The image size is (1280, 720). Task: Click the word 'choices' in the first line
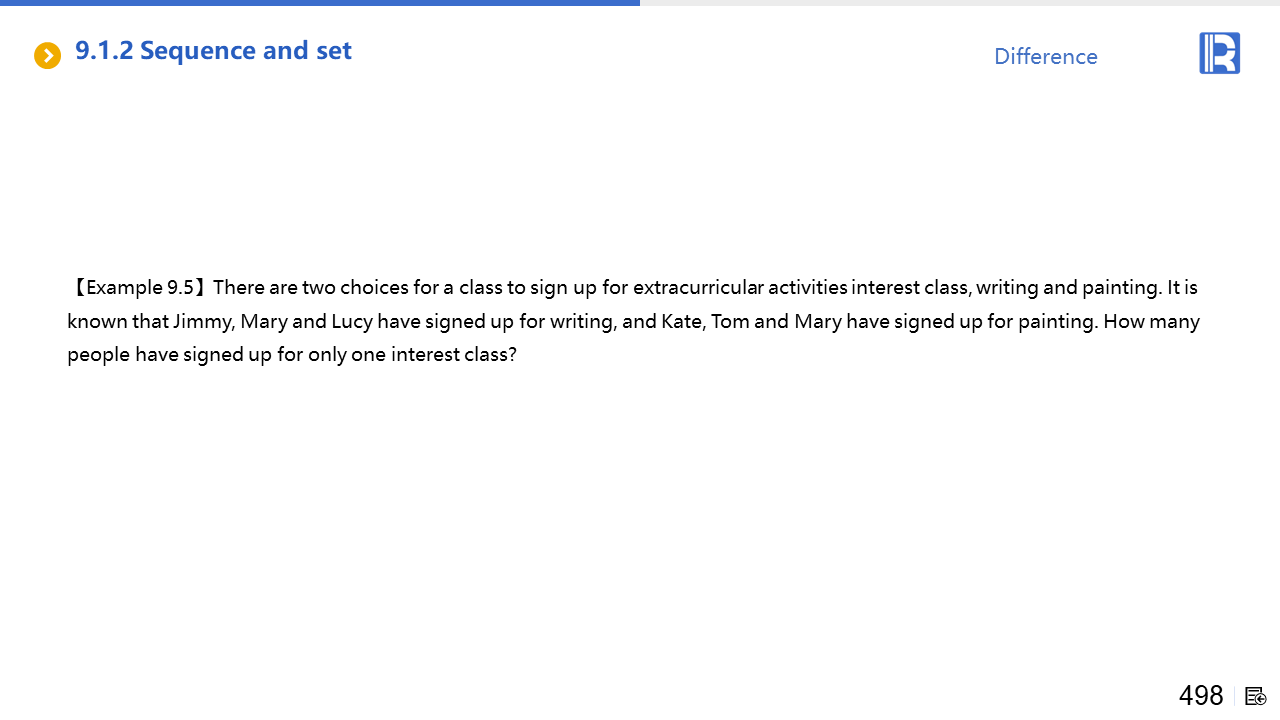[372, 288]
